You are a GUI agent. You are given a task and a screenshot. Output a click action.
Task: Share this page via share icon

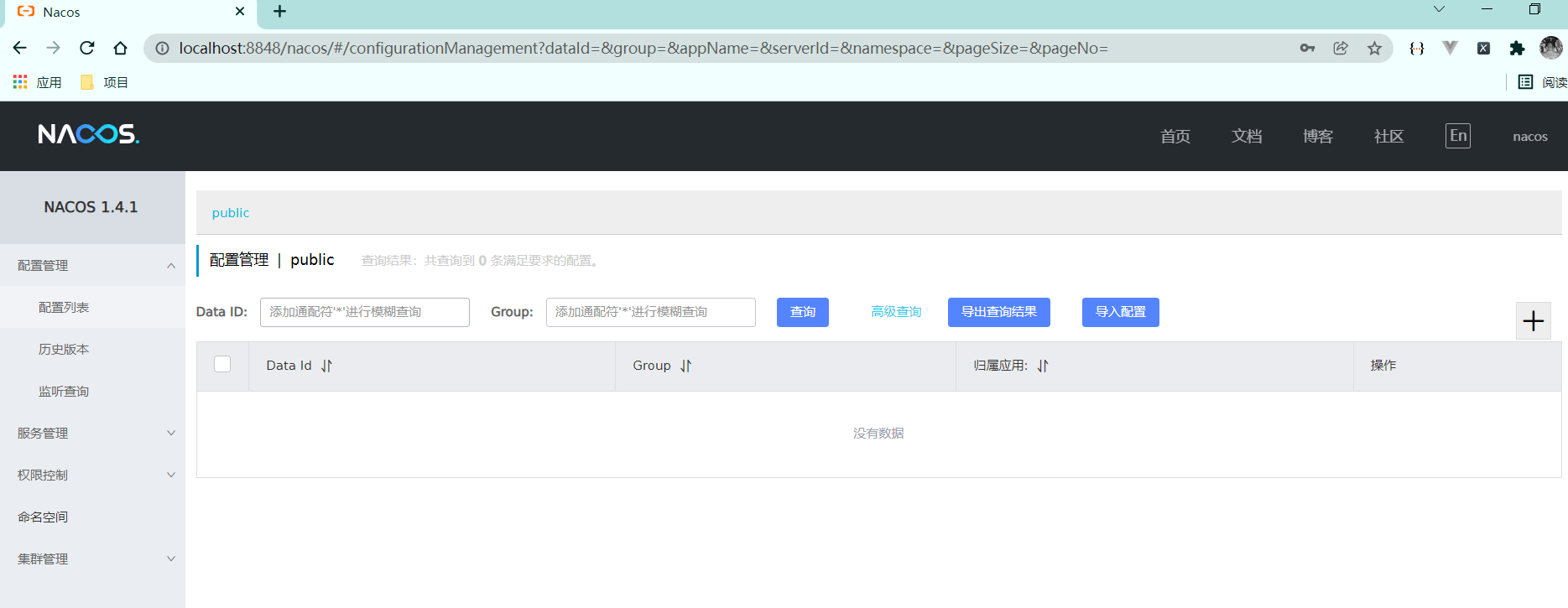coord(1341,48)
